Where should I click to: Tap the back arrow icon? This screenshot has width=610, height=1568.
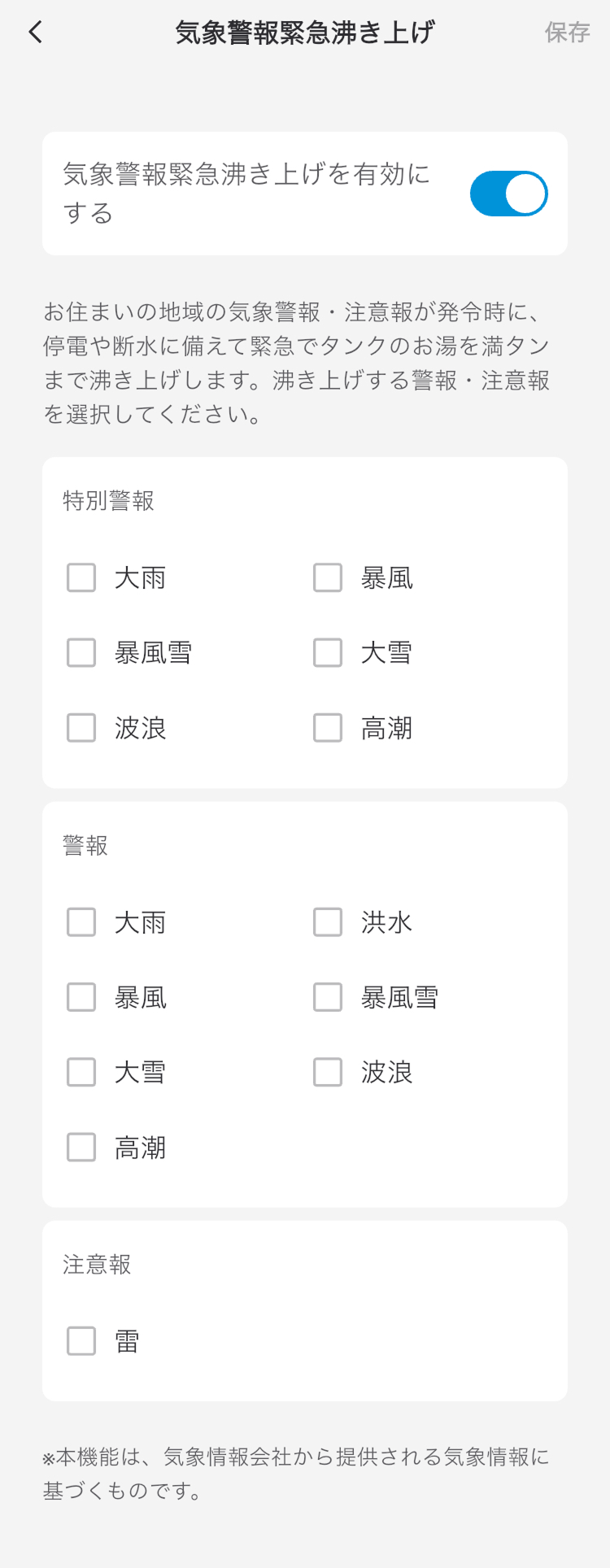(35, 33)
